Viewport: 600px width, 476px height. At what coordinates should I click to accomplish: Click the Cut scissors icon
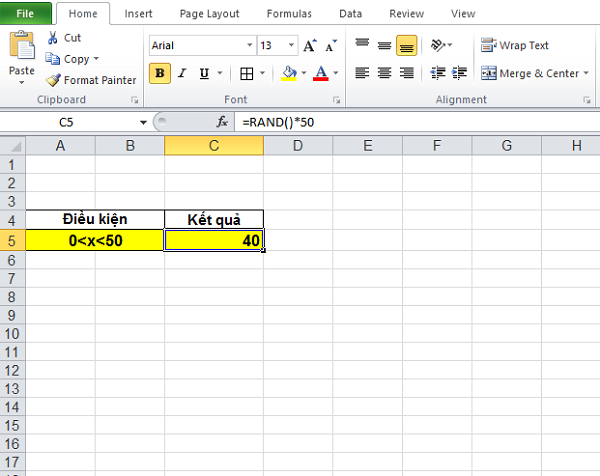[x=54, y=38]
